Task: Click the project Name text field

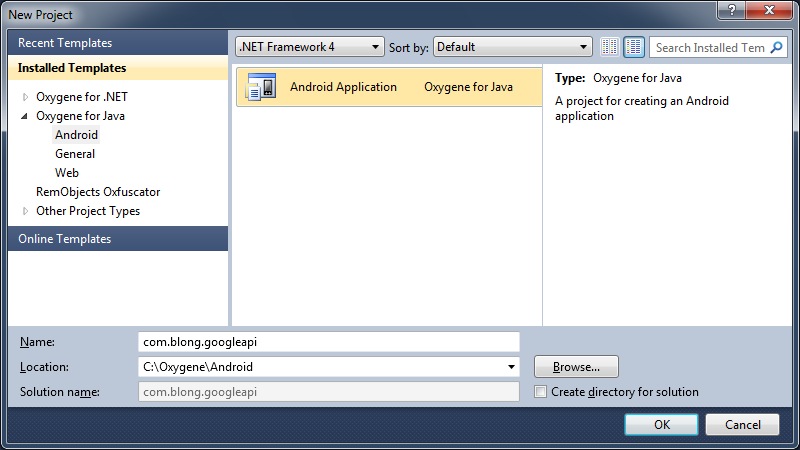Action: [329, 342]
